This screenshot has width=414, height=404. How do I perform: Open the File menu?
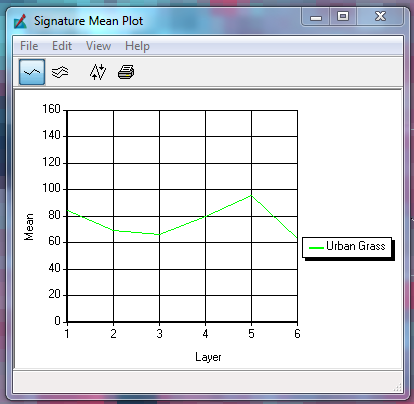coord(29,46)
